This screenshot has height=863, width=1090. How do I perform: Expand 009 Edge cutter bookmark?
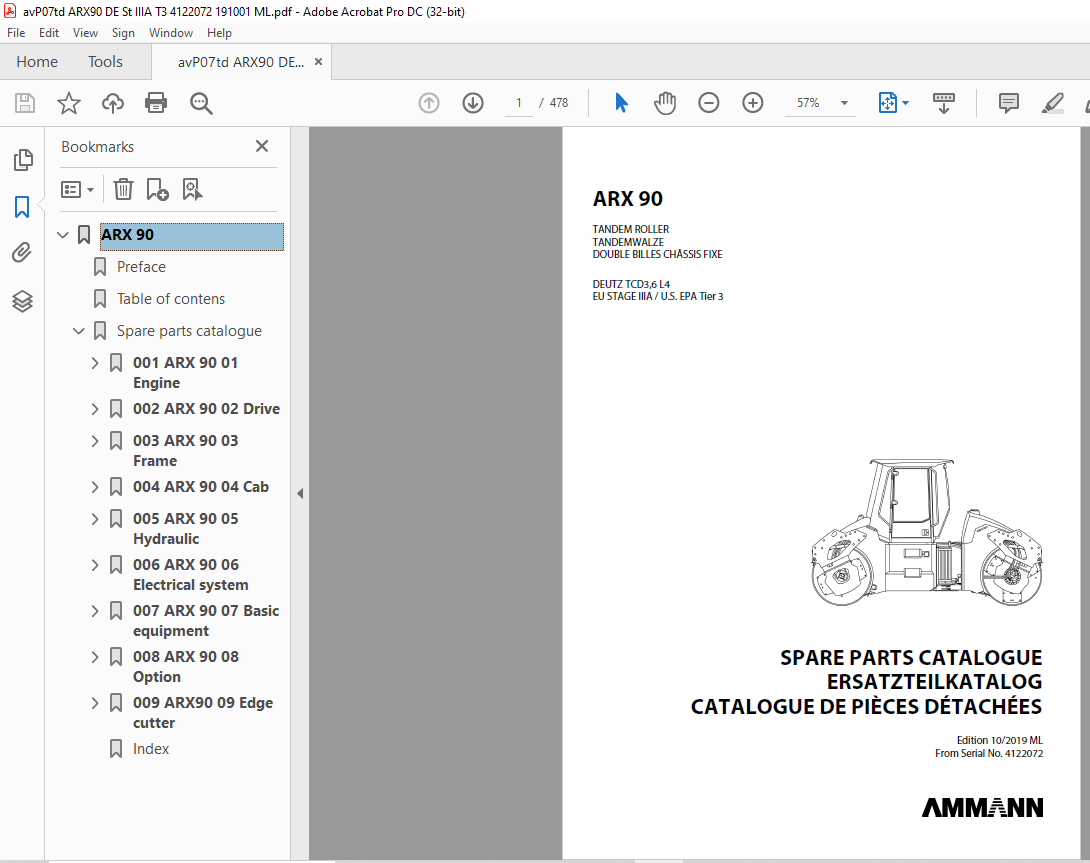(95, 702)
